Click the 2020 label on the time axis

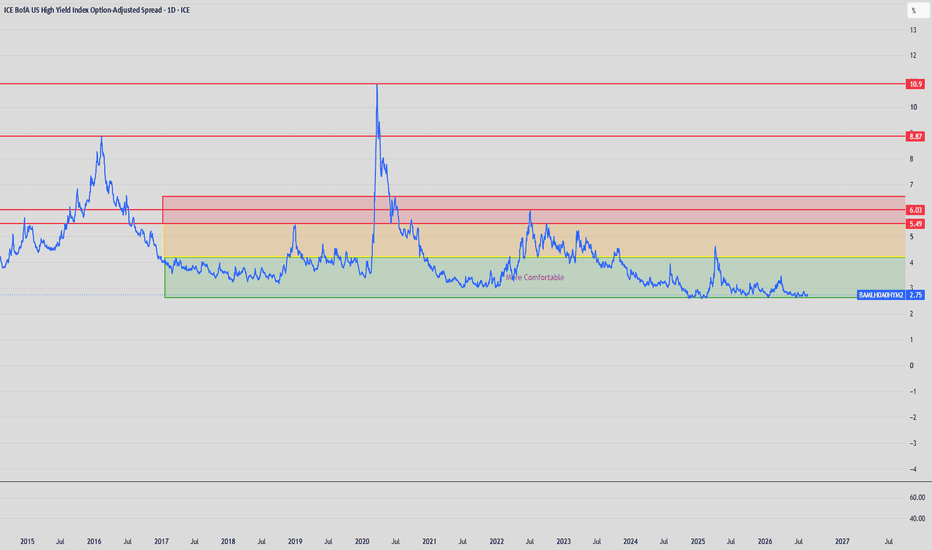pyautogui.click(x=362, y=542)
